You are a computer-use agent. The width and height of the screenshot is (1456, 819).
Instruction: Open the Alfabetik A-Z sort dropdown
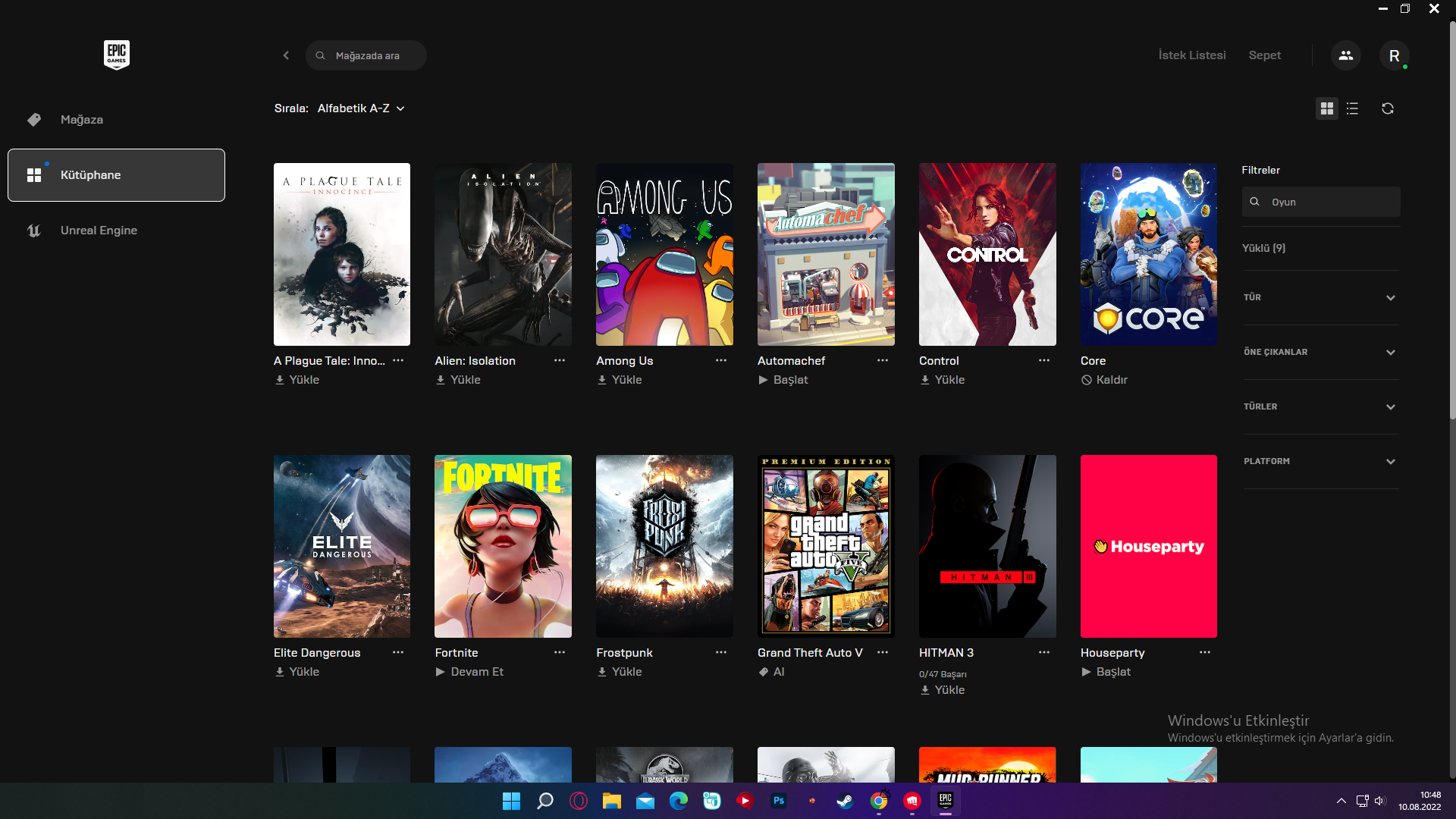[361, 108]
